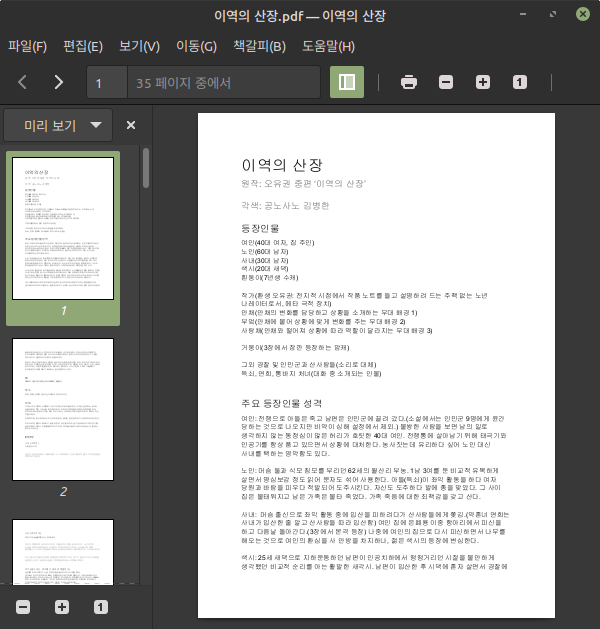Open the 도움말(H) menu
This screenshot has height=629, width=600.
point(328,47)
